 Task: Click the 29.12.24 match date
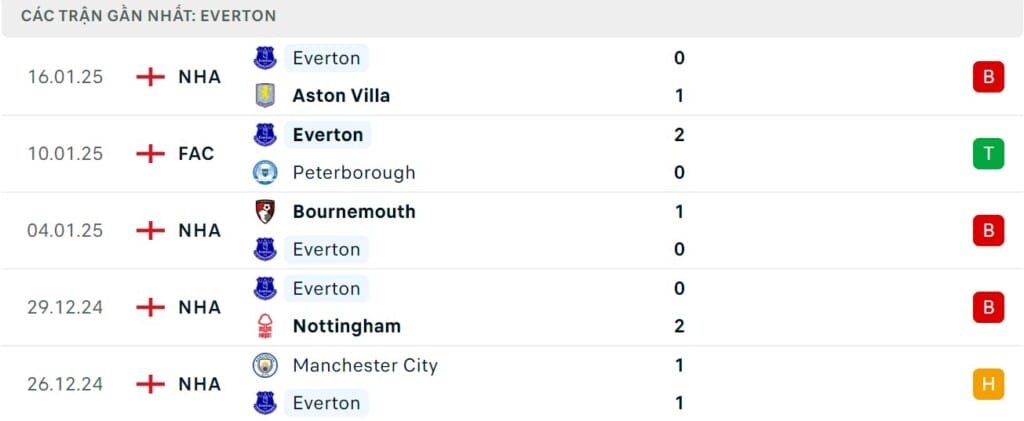[x=65, y=307]
